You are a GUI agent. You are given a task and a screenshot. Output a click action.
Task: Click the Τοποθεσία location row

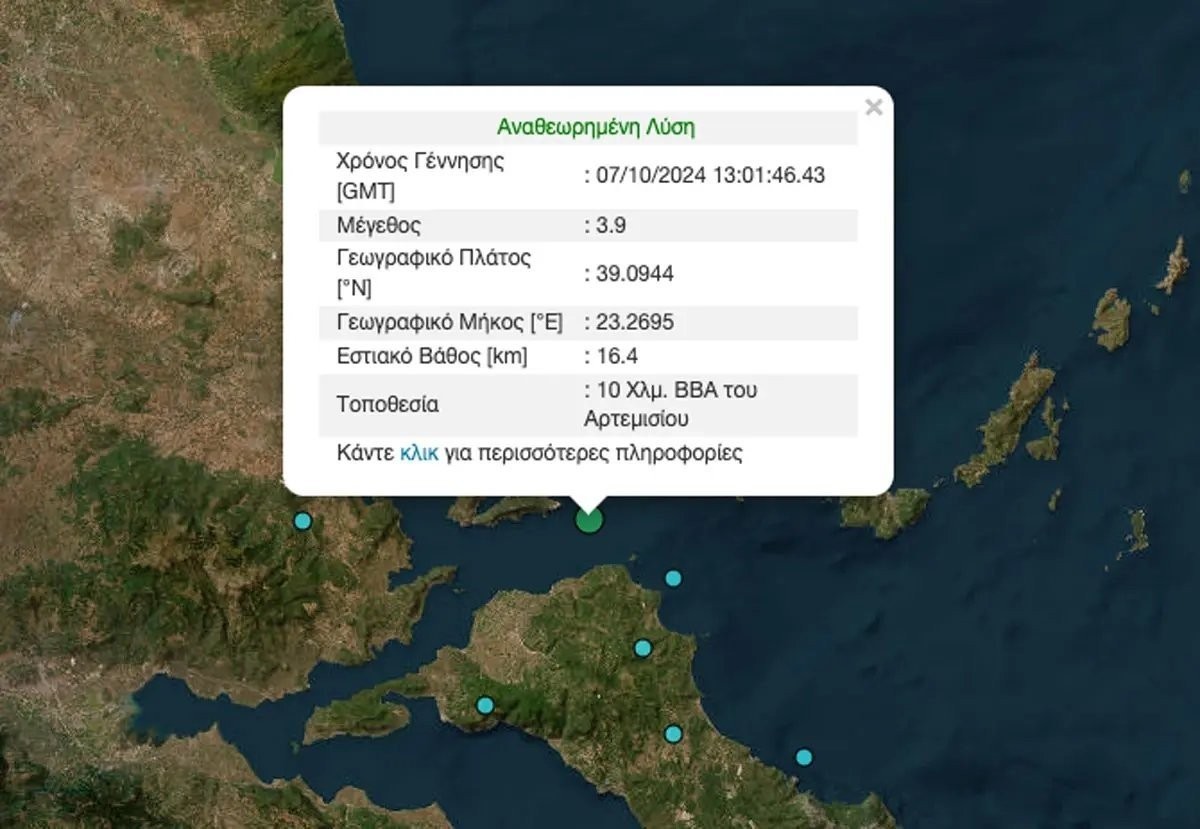tap(385, 404)
